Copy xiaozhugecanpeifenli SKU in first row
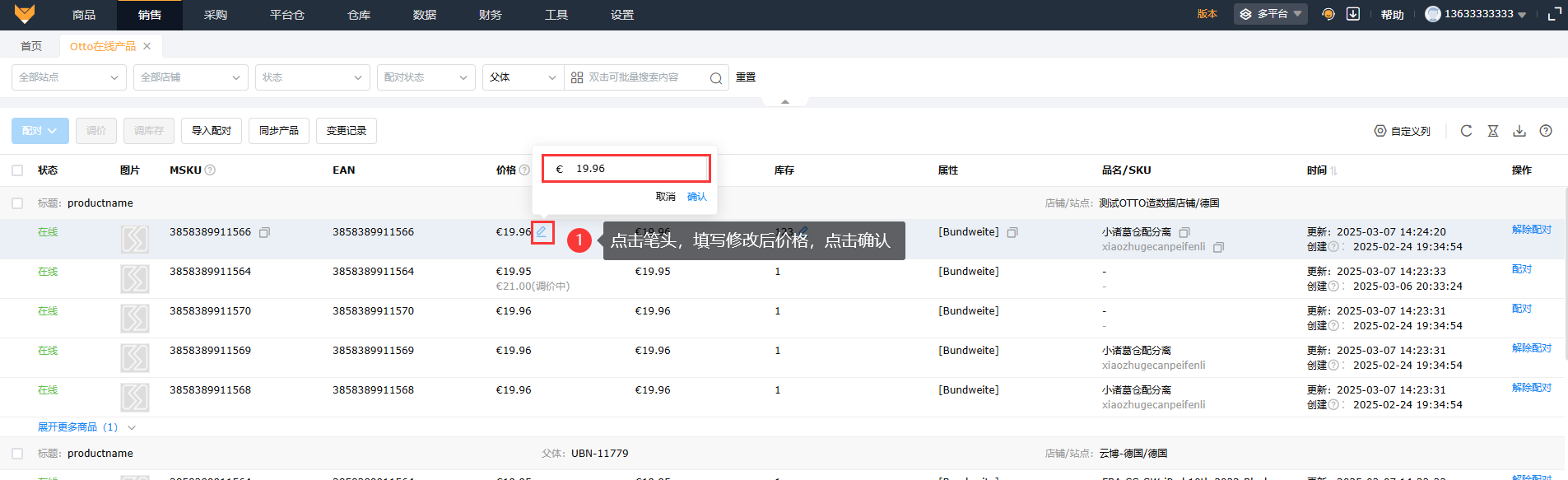The width and height of the screenshot is (1568, 480). tap(1219, 247)
